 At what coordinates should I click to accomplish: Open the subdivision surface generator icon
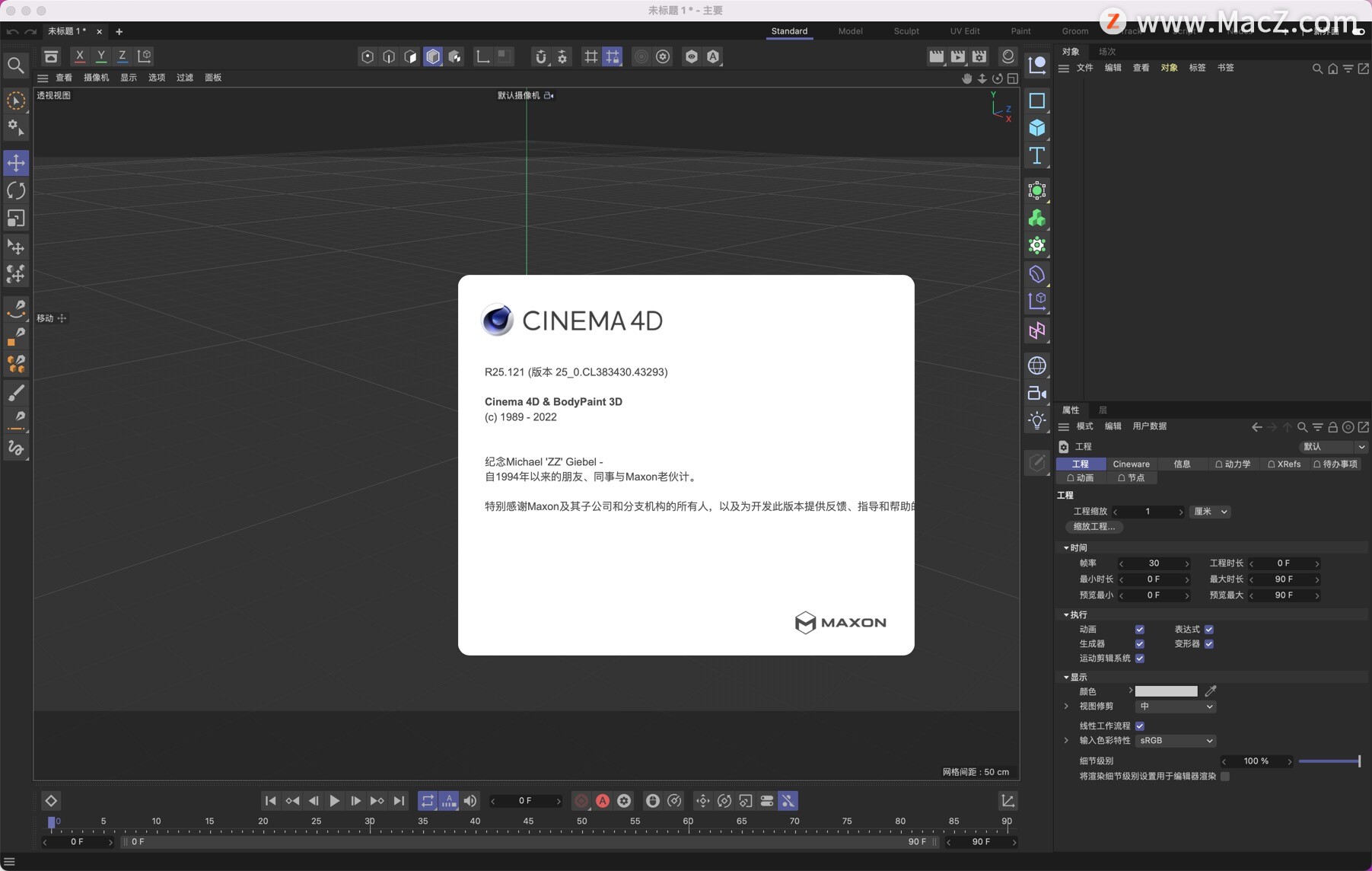pos(1036,190)
